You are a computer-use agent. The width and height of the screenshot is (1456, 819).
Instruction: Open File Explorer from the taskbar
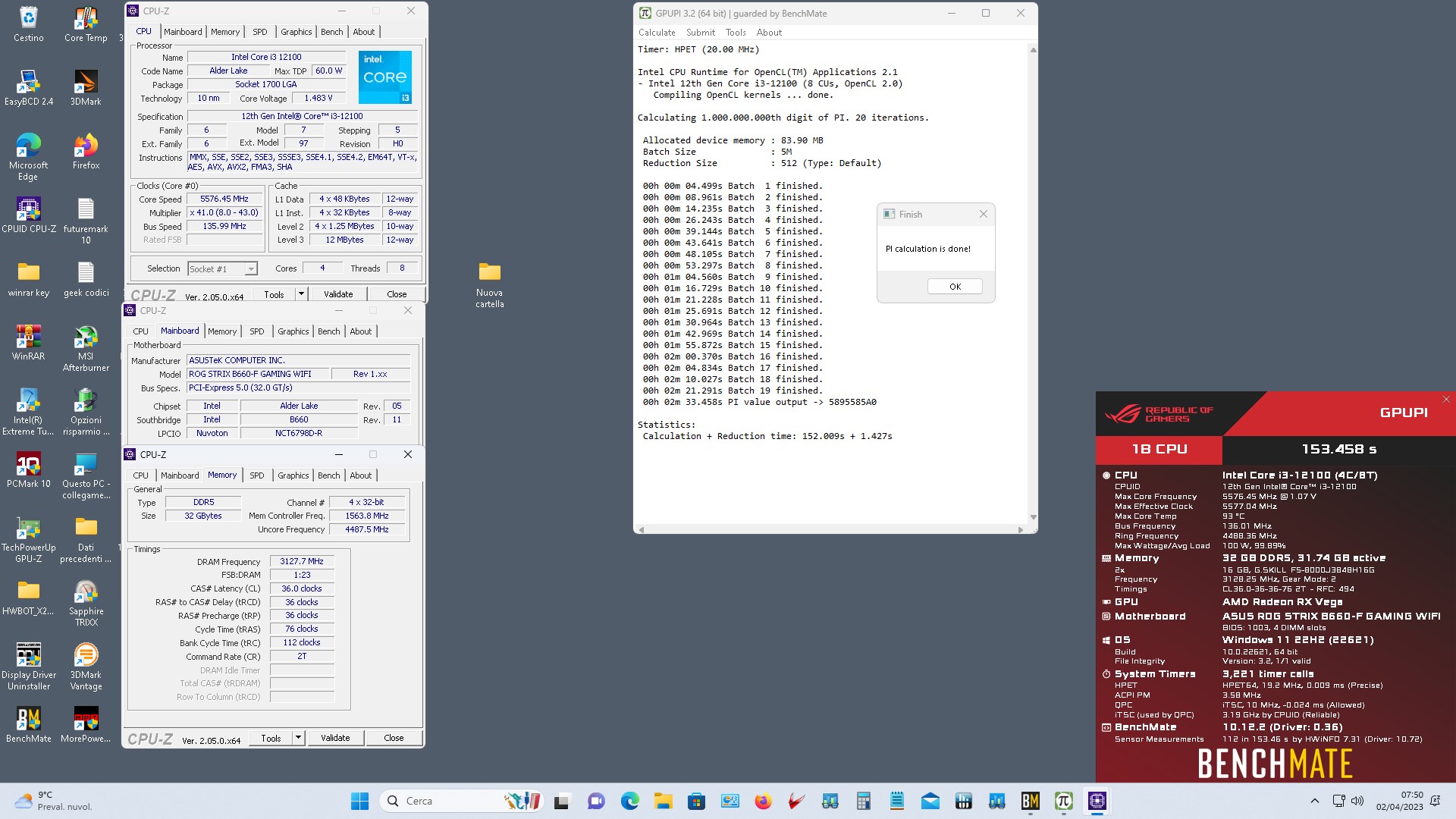663,801
